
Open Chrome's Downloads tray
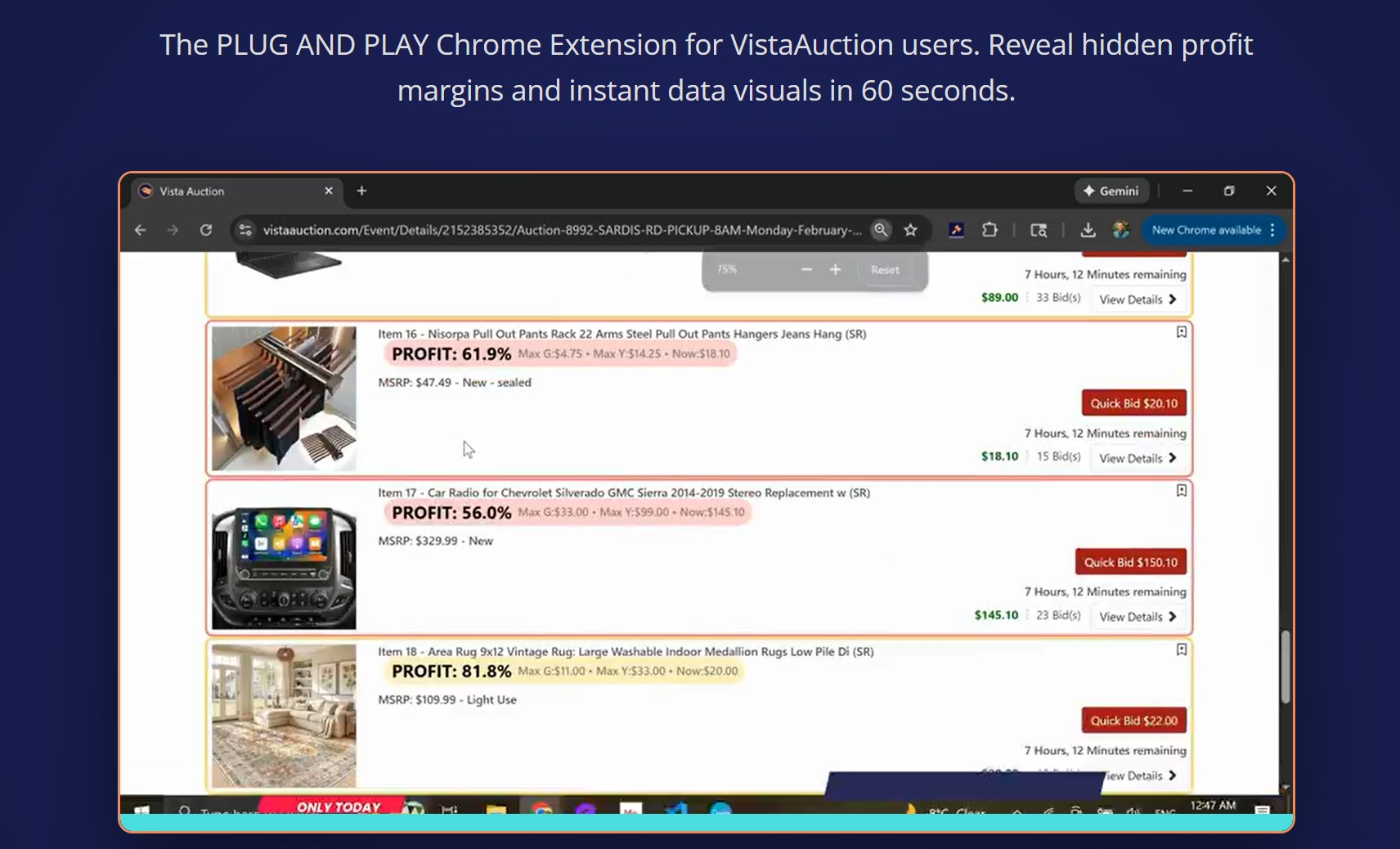coord(1088,231)
